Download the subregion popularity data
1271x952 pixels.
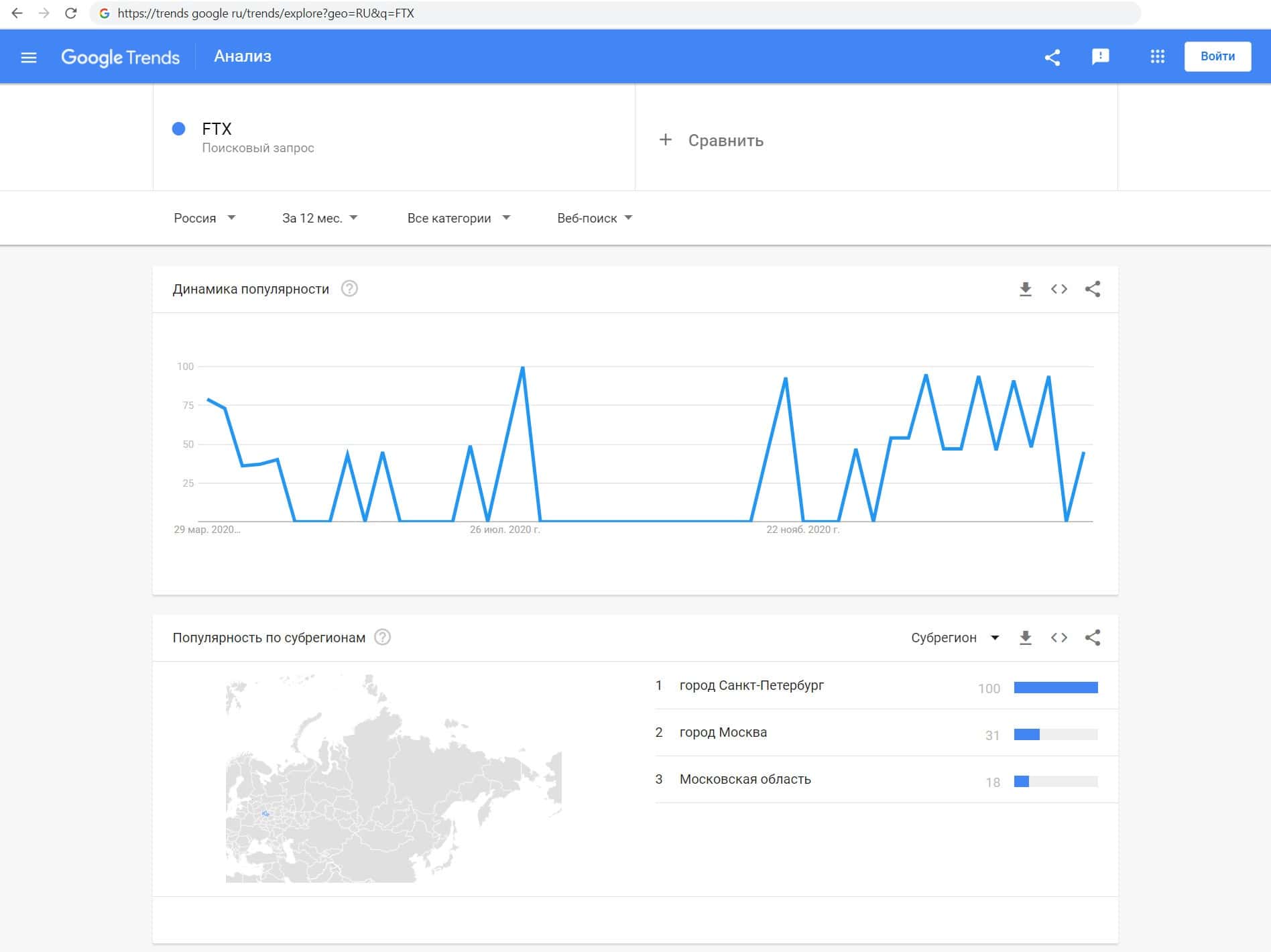click(1025, 638)
